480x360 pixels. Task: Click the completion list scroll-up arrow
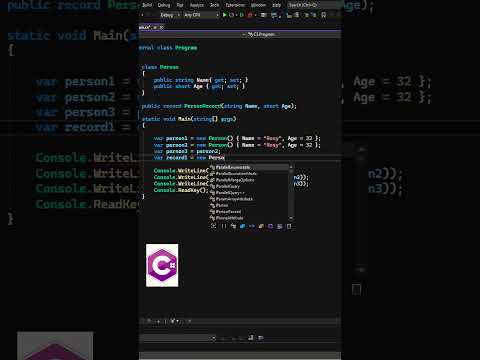click(x=291, y=167)
